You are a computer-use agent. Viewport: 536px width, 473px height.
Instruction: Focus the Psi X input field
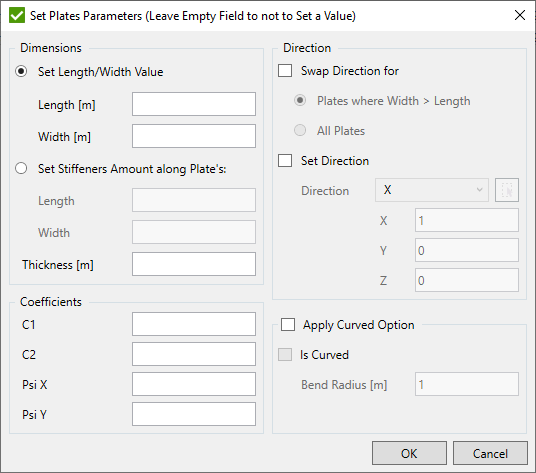tap(194, 384)
